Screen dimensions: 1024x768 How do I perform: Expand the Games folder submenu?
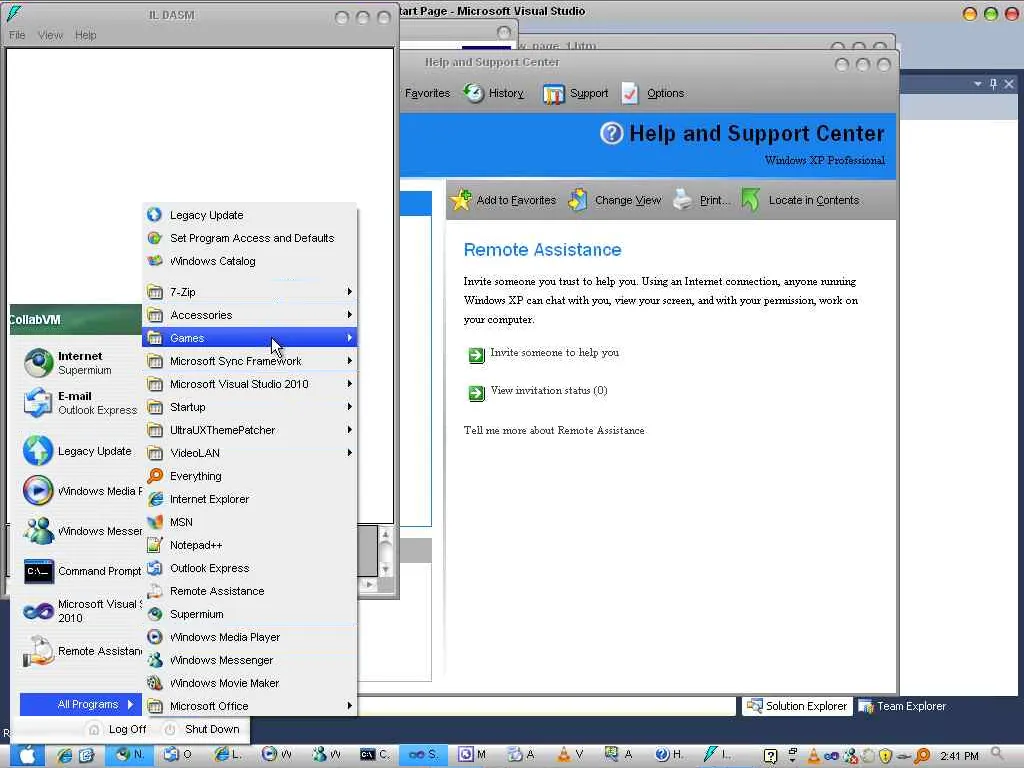coord(249,338)
